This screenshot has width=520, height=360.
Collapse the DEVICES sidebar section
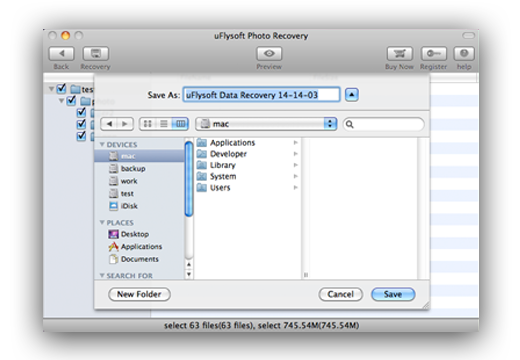[102, 144]
